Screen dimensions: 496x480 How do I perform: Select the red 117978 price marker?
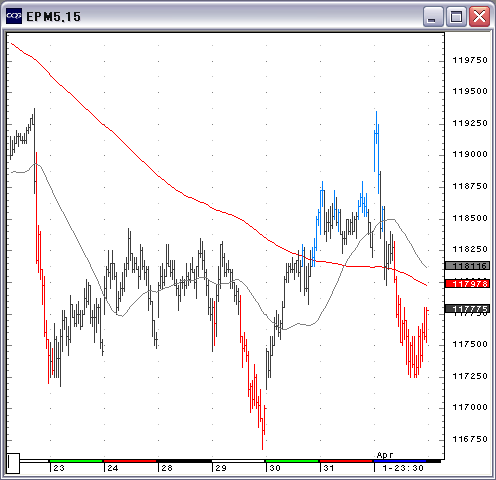[468, 284]
